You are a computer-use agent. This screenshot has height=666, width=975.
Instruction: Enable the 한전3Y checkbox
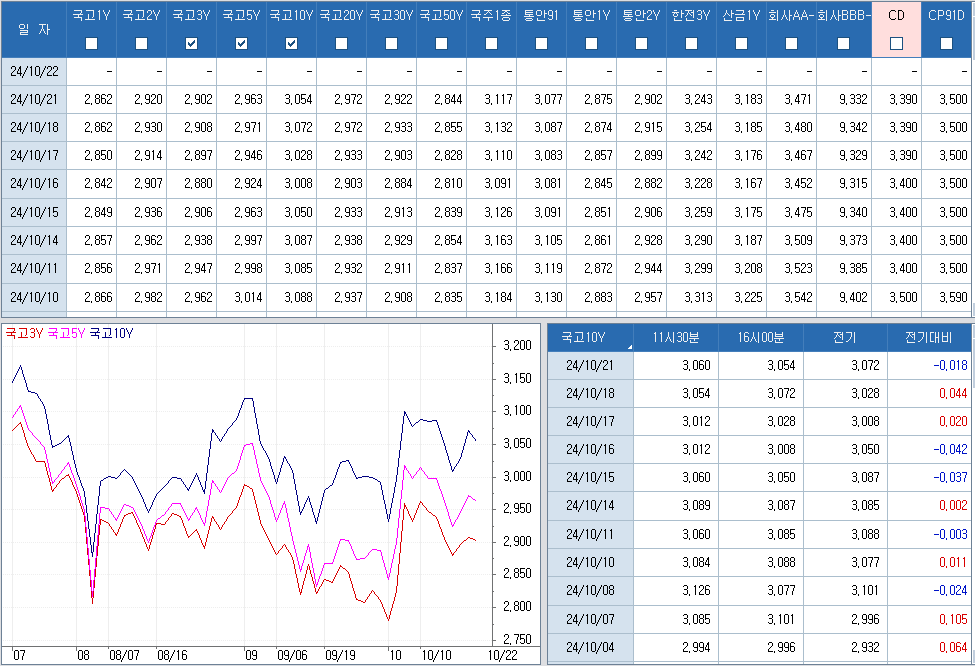tap(691, 43)
